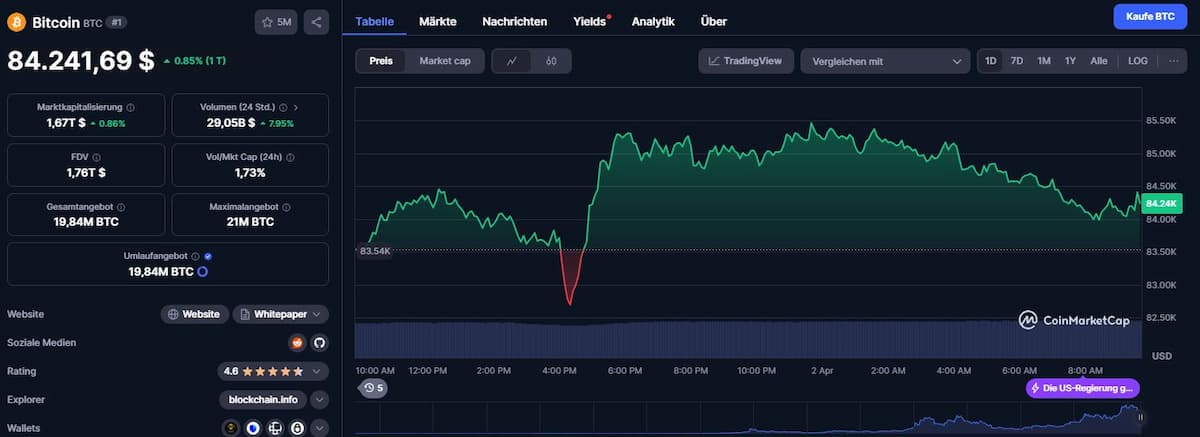This screenshot has width=1200, height=437.
Task: Open the Vergleichen mit dropdown
Action: (x=886, y=61)
